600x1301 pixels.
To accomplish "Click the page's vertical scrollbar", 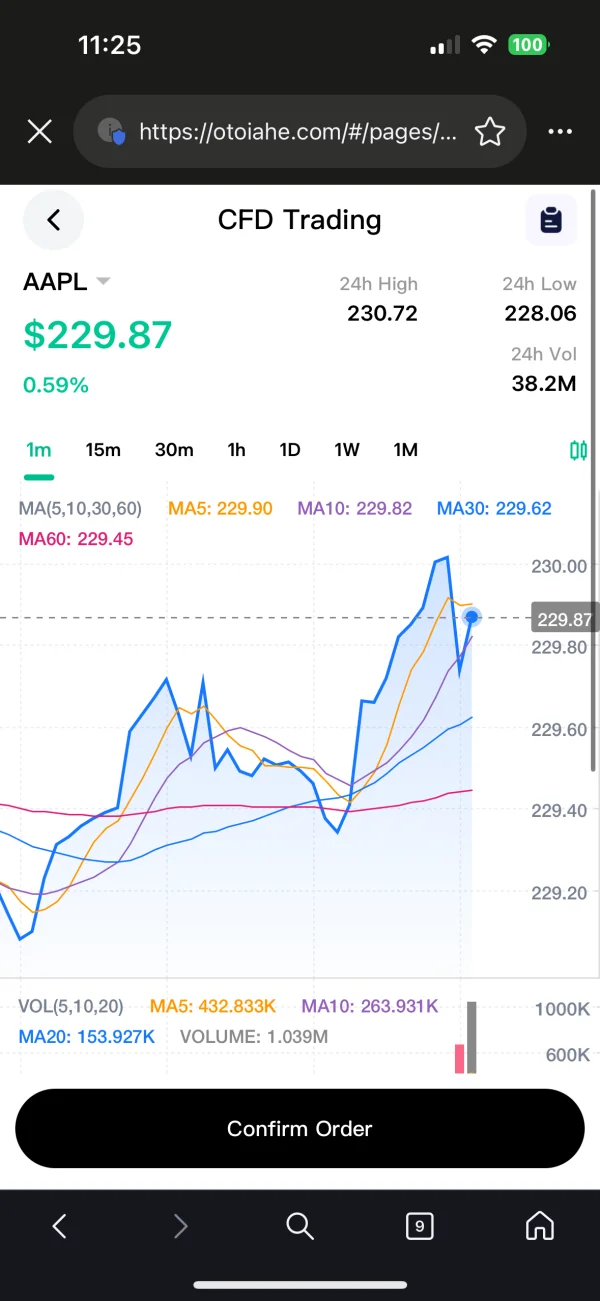I will (x=595, y=480).
